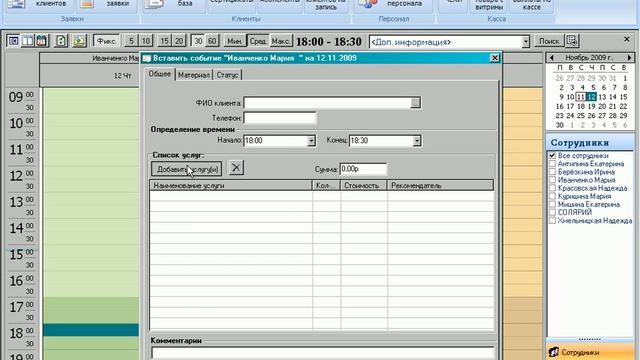640x360 pixels.
Task: Open the Доп. информация dropdown
Action: pyautogui.click(x=525, y=42)
